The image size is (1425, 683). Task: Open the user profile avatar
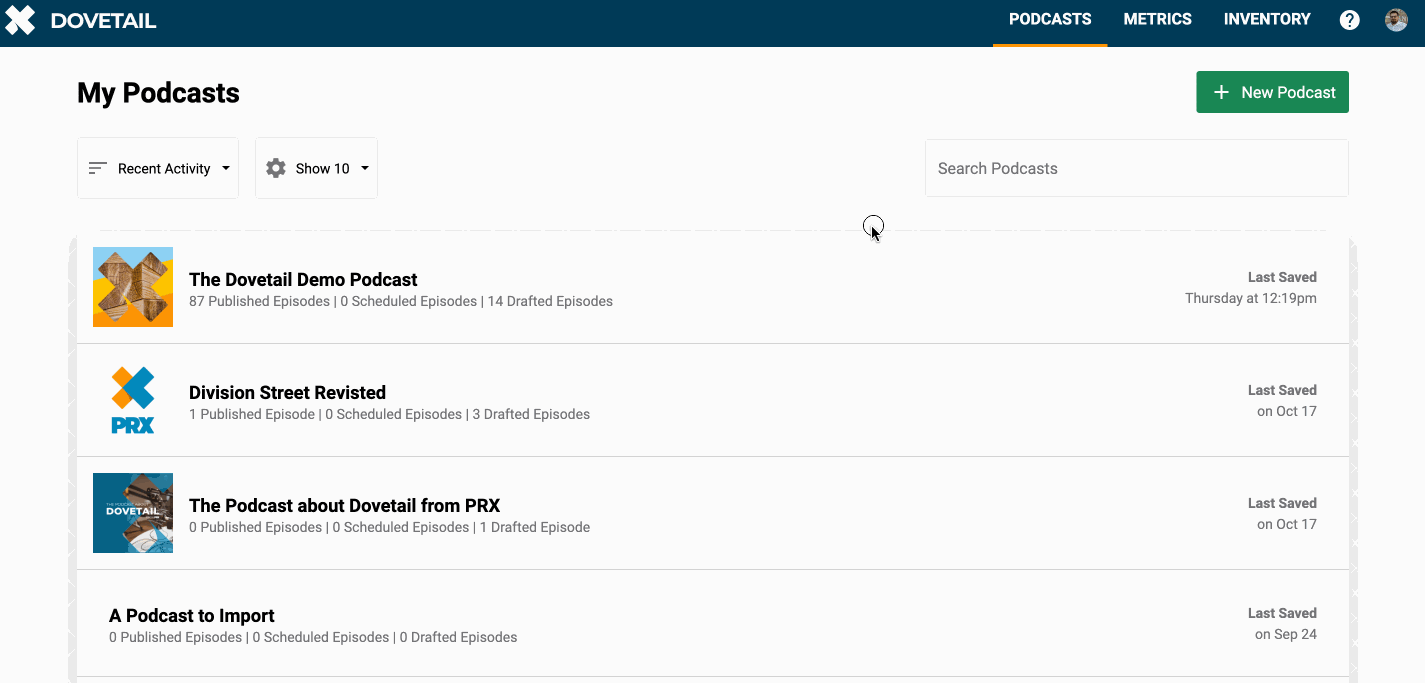pyautogui.click(x=1396, y=20)
